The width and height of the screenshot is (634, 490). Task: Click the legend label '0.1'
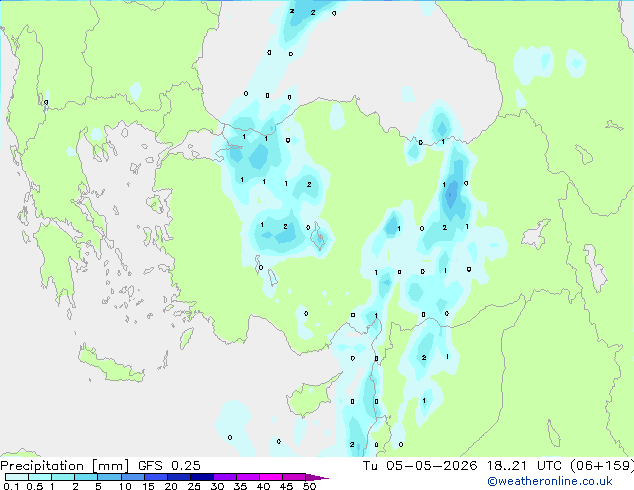[x=11, y=486]
